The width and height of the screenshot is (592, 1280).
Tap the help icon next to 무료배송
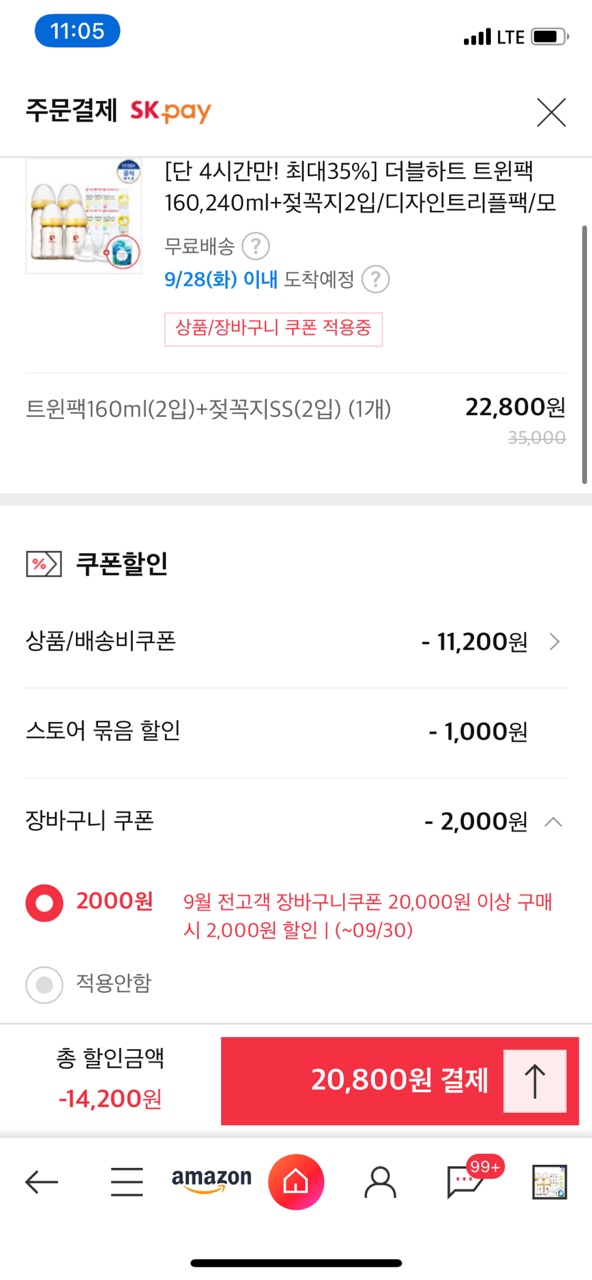click(x=257, y=245)
